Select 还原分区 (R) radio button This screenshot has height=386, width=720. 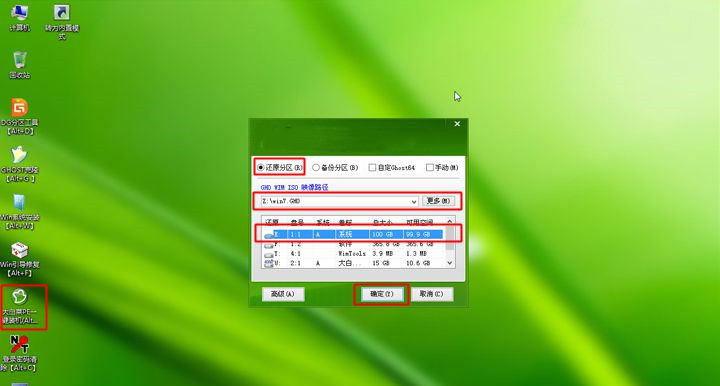261,168
